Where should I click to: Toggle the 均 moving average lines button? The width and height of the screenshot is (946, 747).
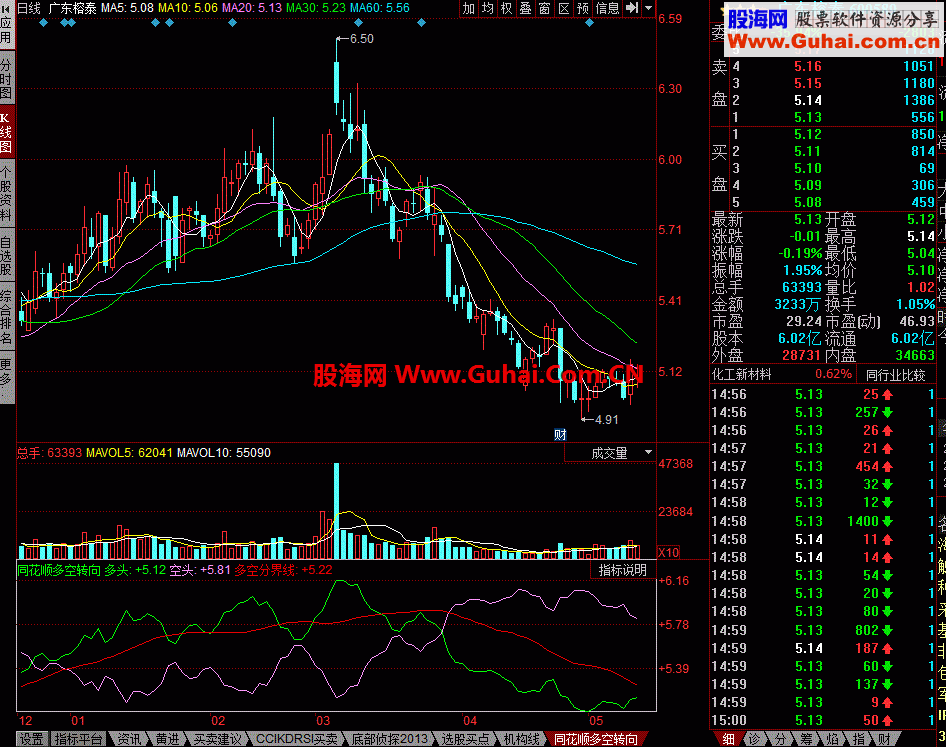pos(487,8)
